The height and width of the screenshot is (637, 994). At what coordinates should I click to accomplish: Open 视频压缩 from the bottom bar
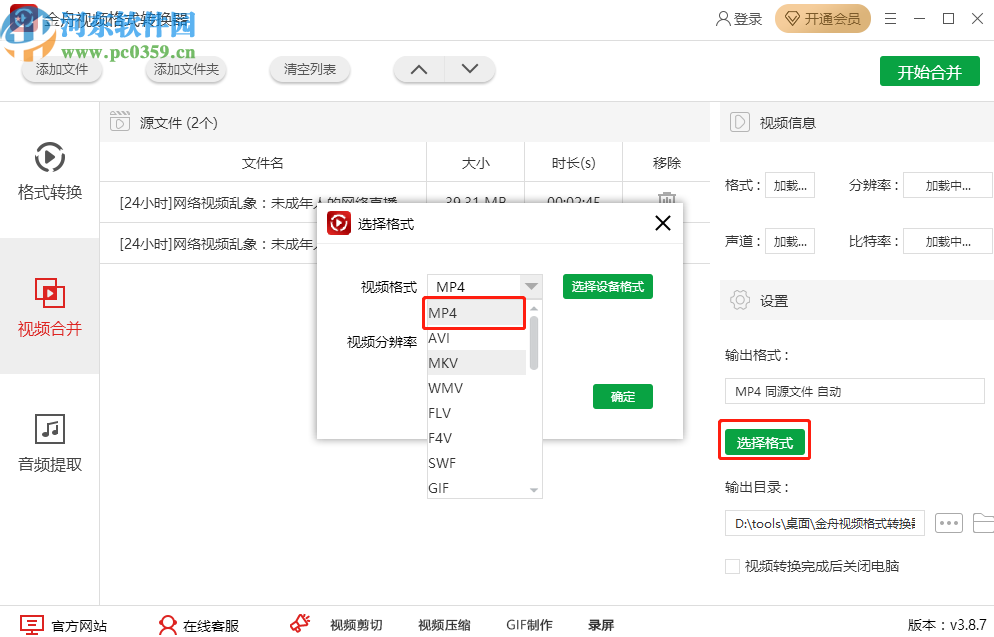(x=444, y=625)
